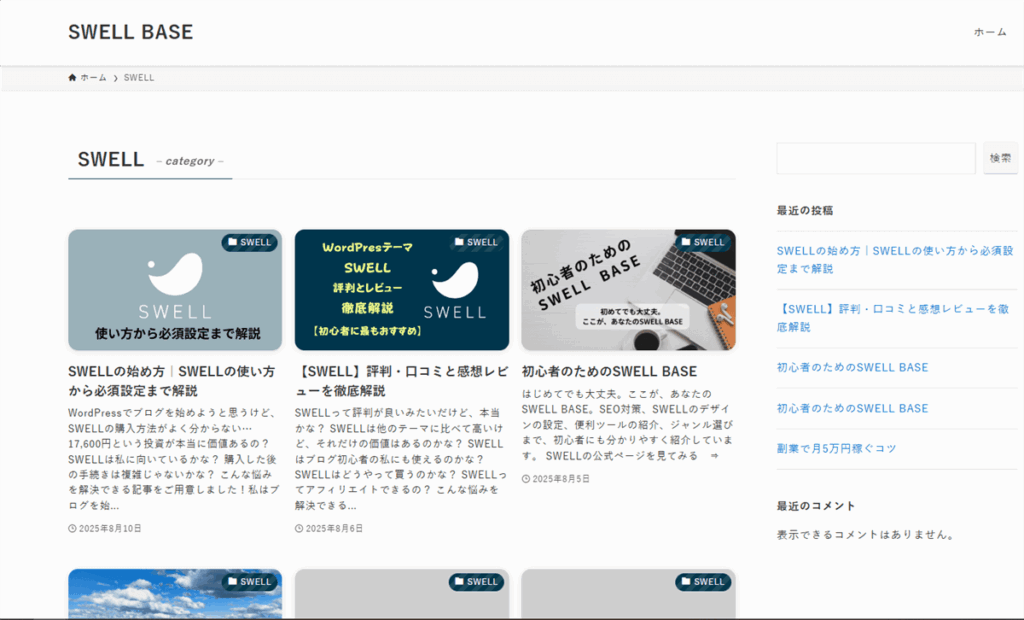Open post title 【SWELL】評判・口コミと感想レビューを徹底解説
The height and width of the screenshot is (620, 1024).
[x=401, y=381]
